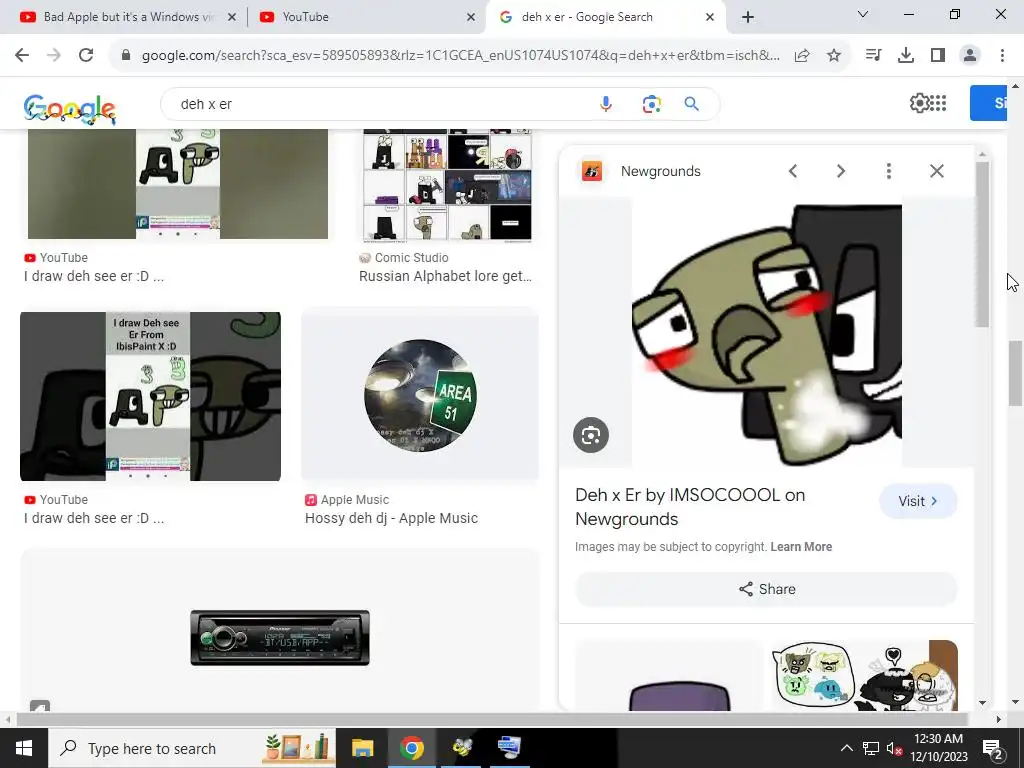Toggle Chrome side panel
1024x768 pixels.
[x=938, y=56]
